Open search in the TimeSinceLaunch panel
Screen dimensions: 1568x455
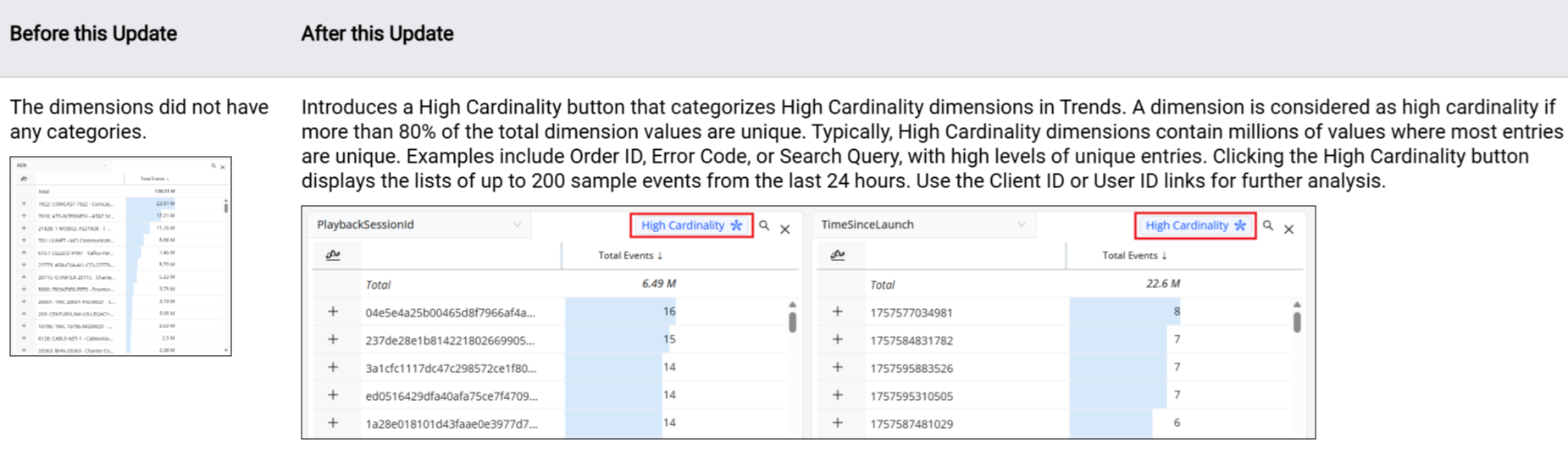coord(1268,226)
